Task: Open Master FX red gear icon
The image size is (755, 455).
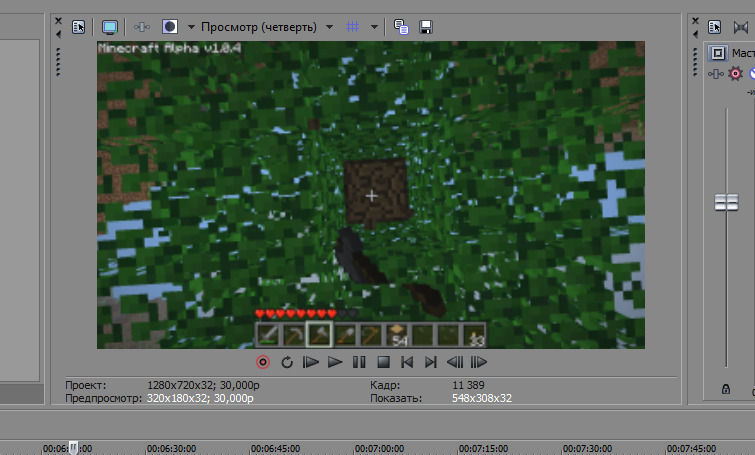Action: click(x=735, y=74)
